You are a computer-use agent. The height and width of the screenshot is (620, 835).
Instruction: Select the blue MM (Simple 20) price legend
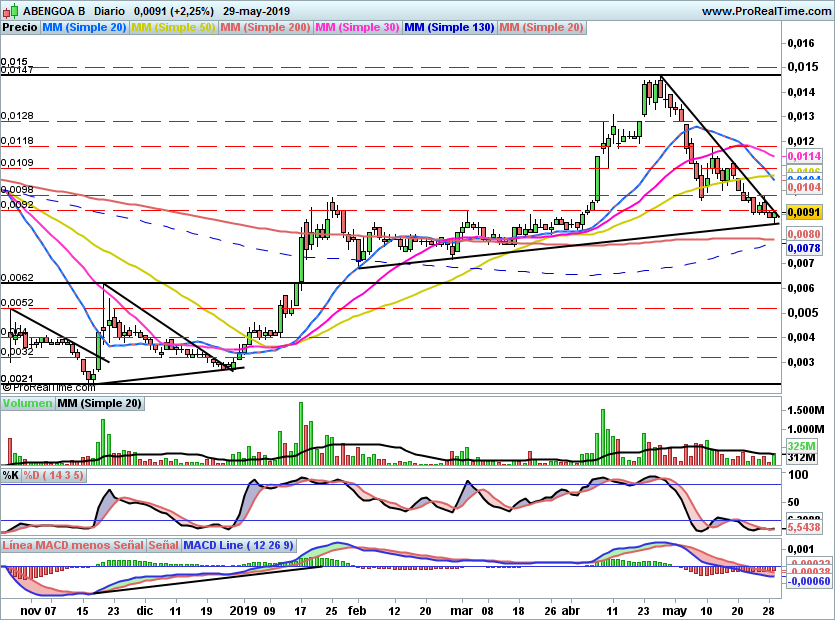click(84, 27)
